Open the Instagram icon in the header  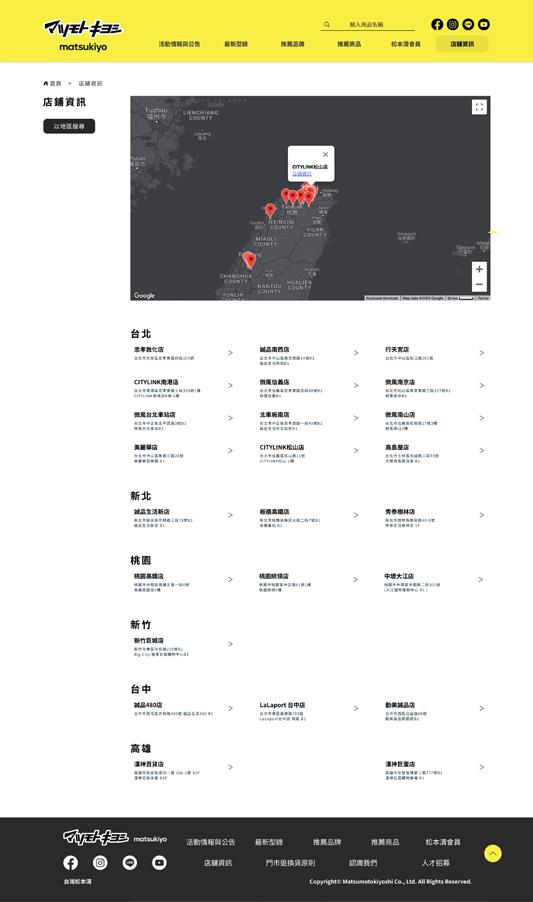[x=453, y=24]
